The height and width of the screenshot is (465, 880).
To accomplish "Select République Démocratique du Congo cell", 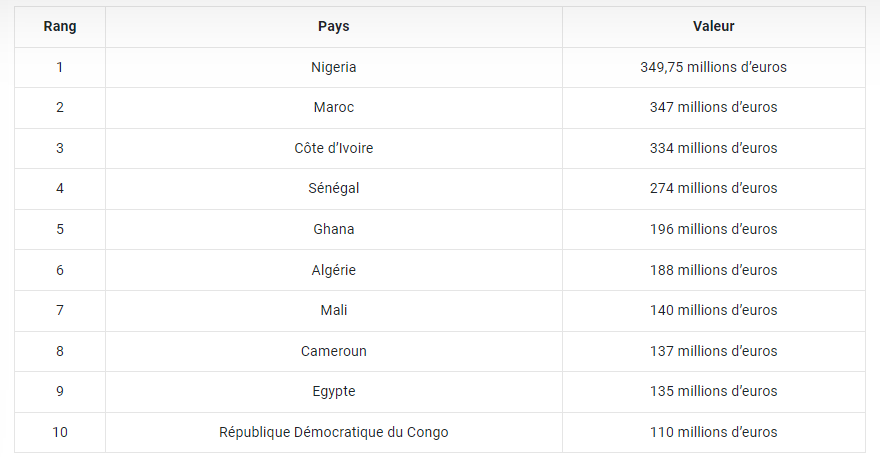I will click(x=334, y=432).
